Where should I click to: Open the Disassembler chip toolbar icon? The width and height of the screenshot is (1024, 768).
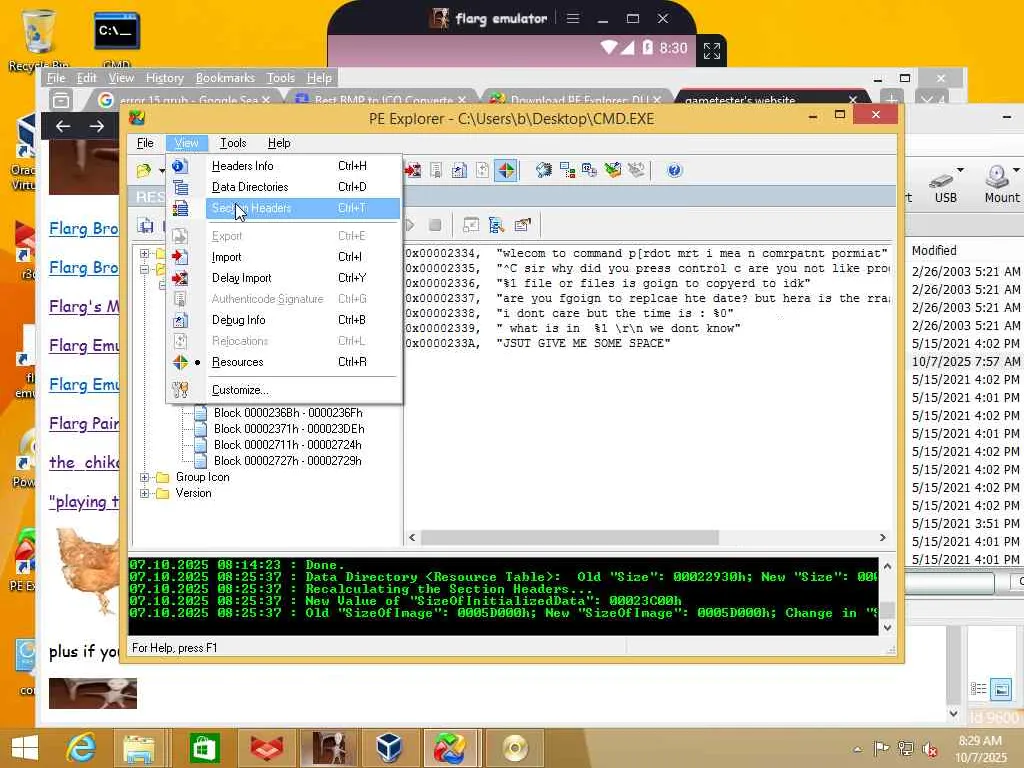pos(543,170)
